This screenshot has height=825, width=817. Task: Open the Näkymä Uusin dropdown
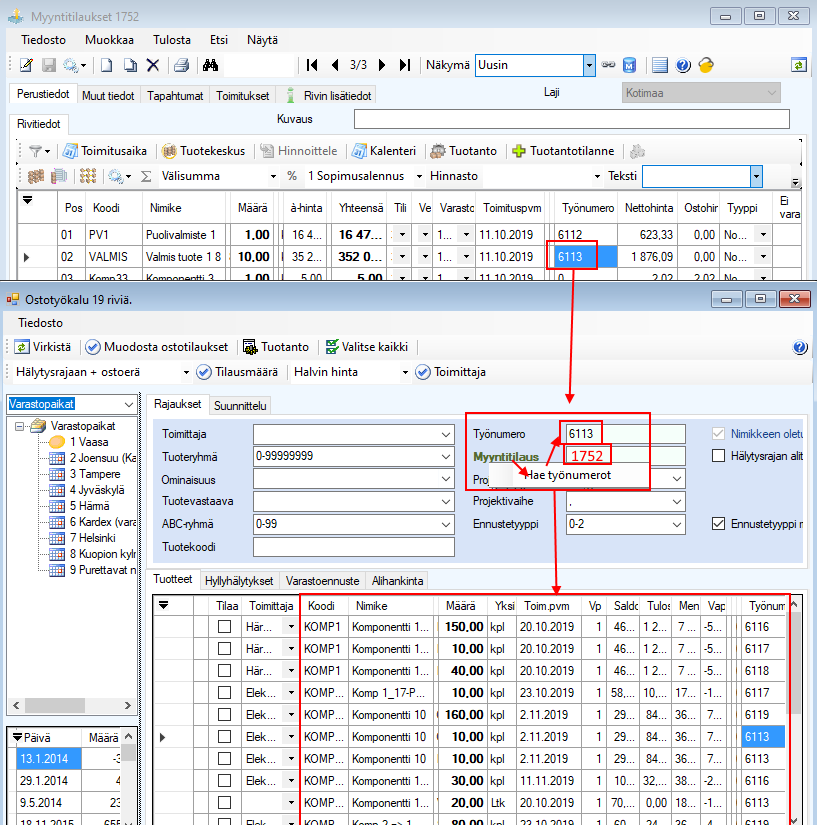tap(589, 65)
